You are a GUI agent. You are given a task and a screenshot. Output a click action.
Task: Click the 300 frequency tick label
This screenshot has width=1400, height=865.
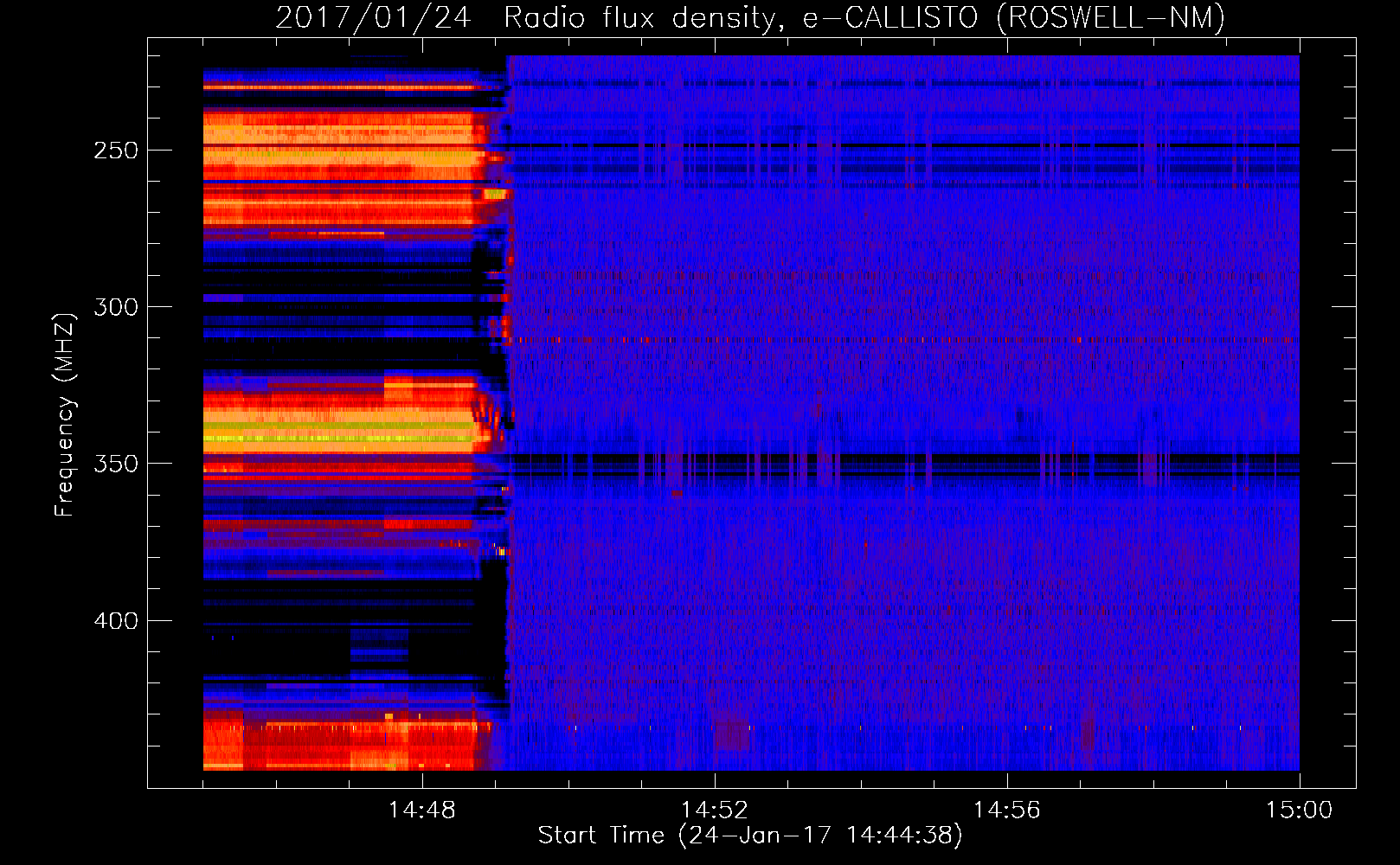point(116,307)
